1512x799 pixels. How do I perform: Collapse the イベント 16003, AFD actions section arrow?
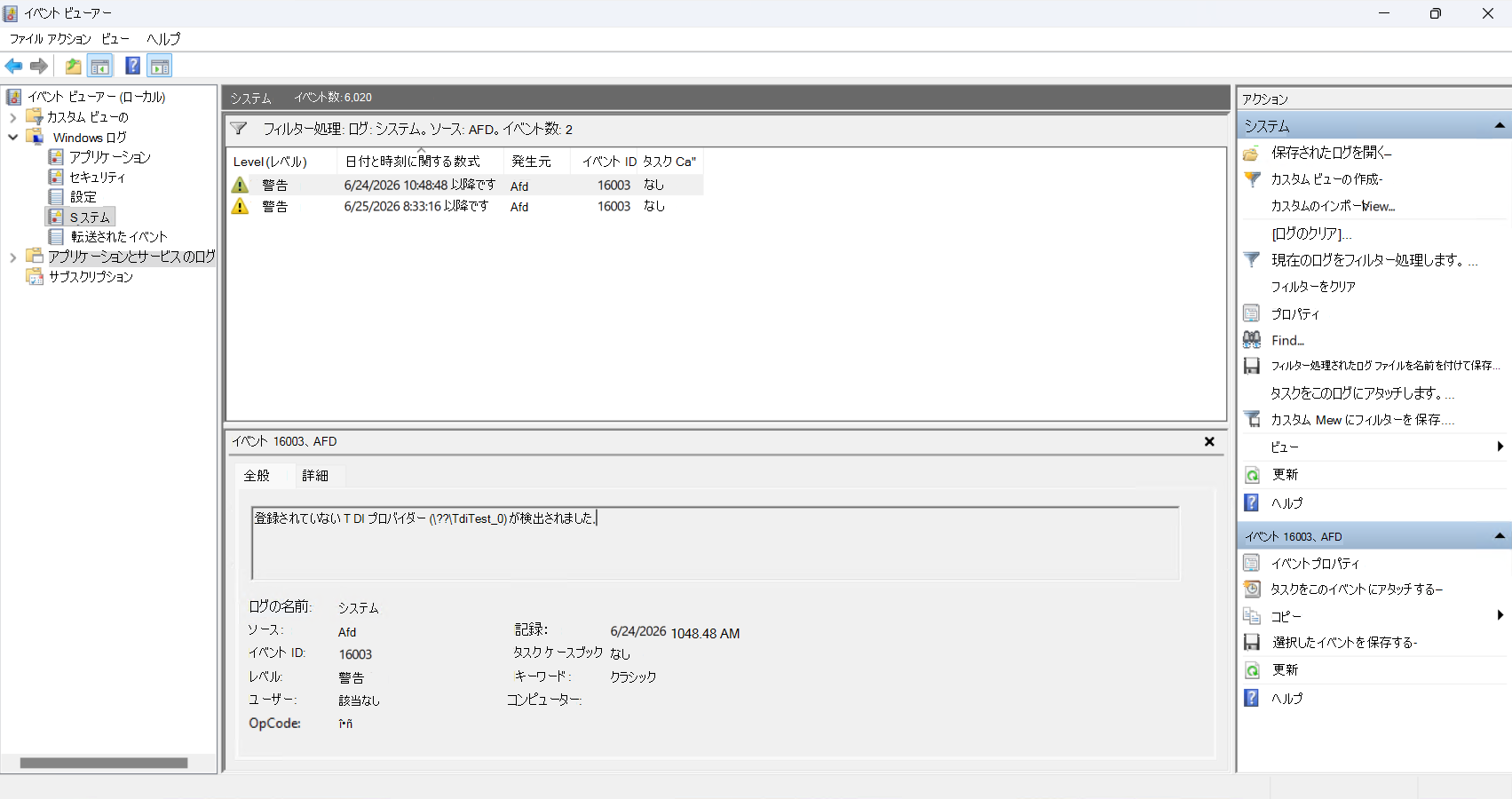1500,536
